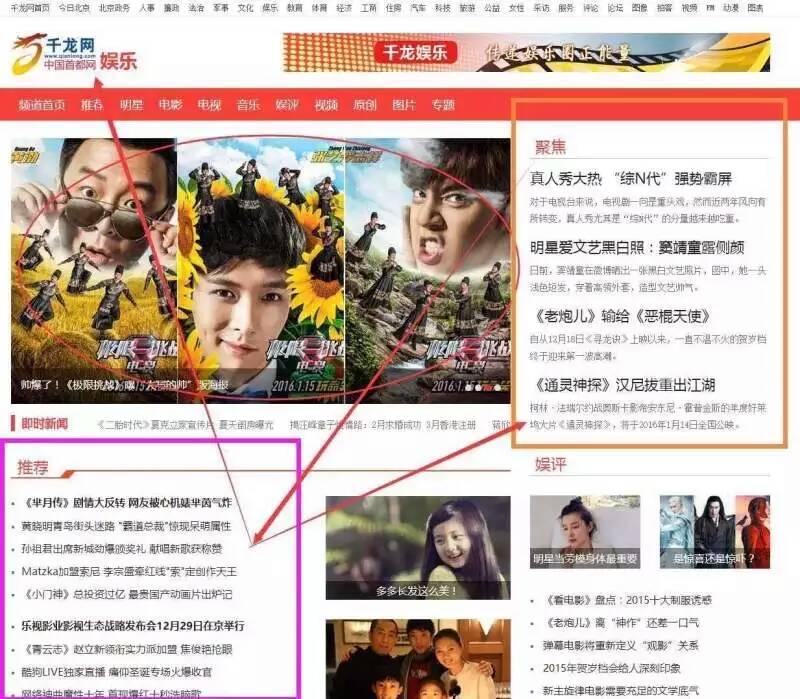Select 推荐 in the red menu bar

click(92, 105)
